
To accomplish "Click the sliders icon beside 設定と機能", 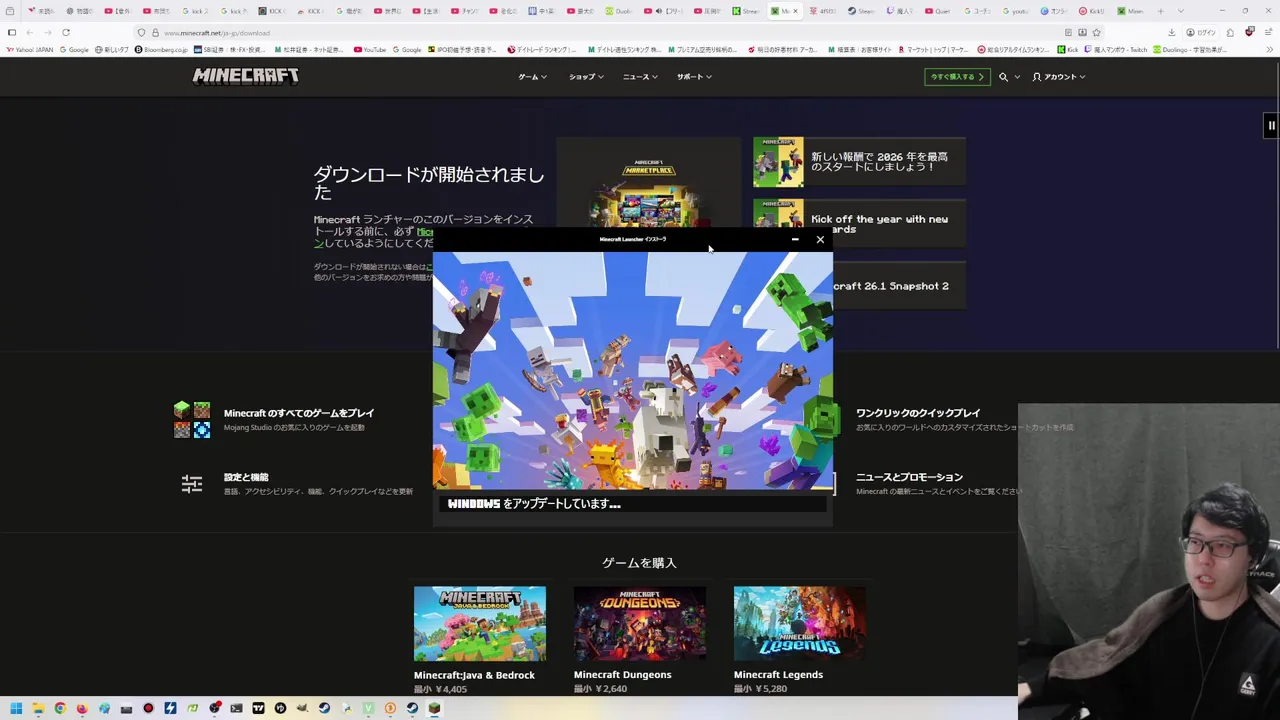I will (192, 484).
